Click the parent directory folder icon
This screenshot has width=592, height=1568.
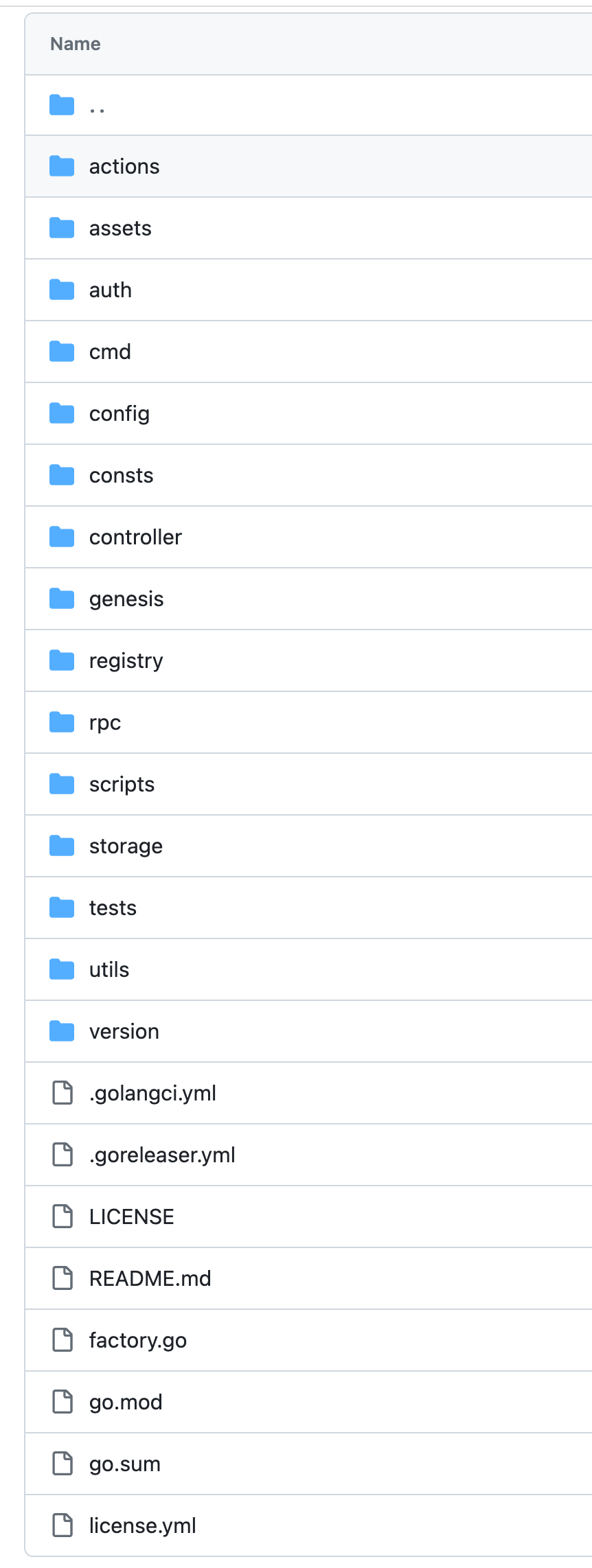(62, 105)
